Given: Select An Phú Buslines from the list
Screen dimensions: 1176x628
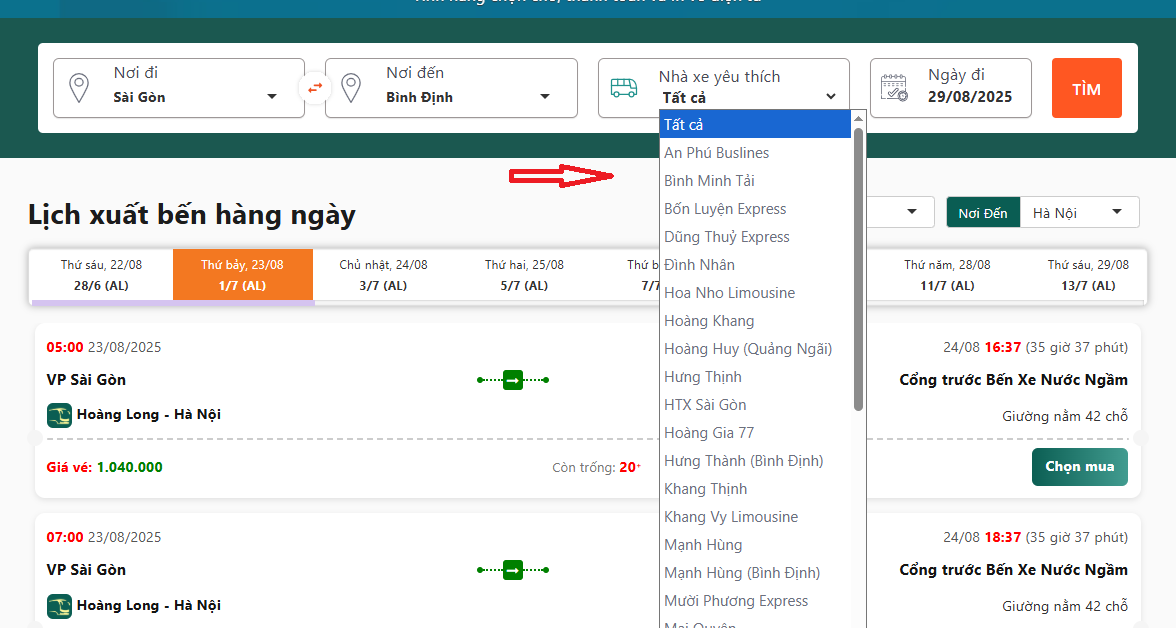Looking at the screenshot, I should click(716, 153).
